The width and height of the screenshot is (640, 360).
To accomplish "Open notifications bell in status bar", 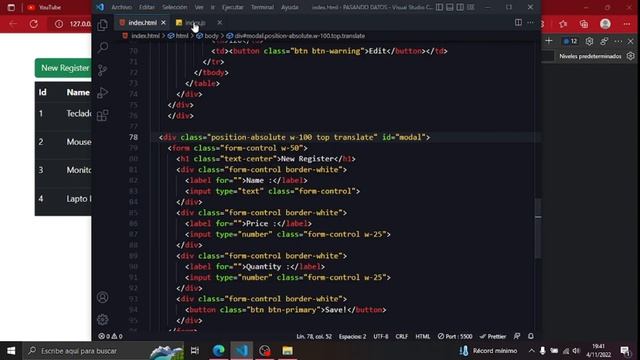I will (531, 336).
